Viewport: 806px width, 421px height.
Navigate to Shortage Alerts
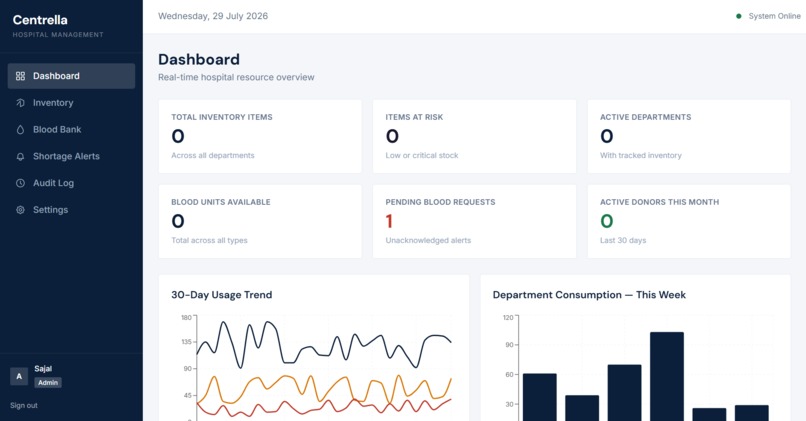tap(71, 156)
